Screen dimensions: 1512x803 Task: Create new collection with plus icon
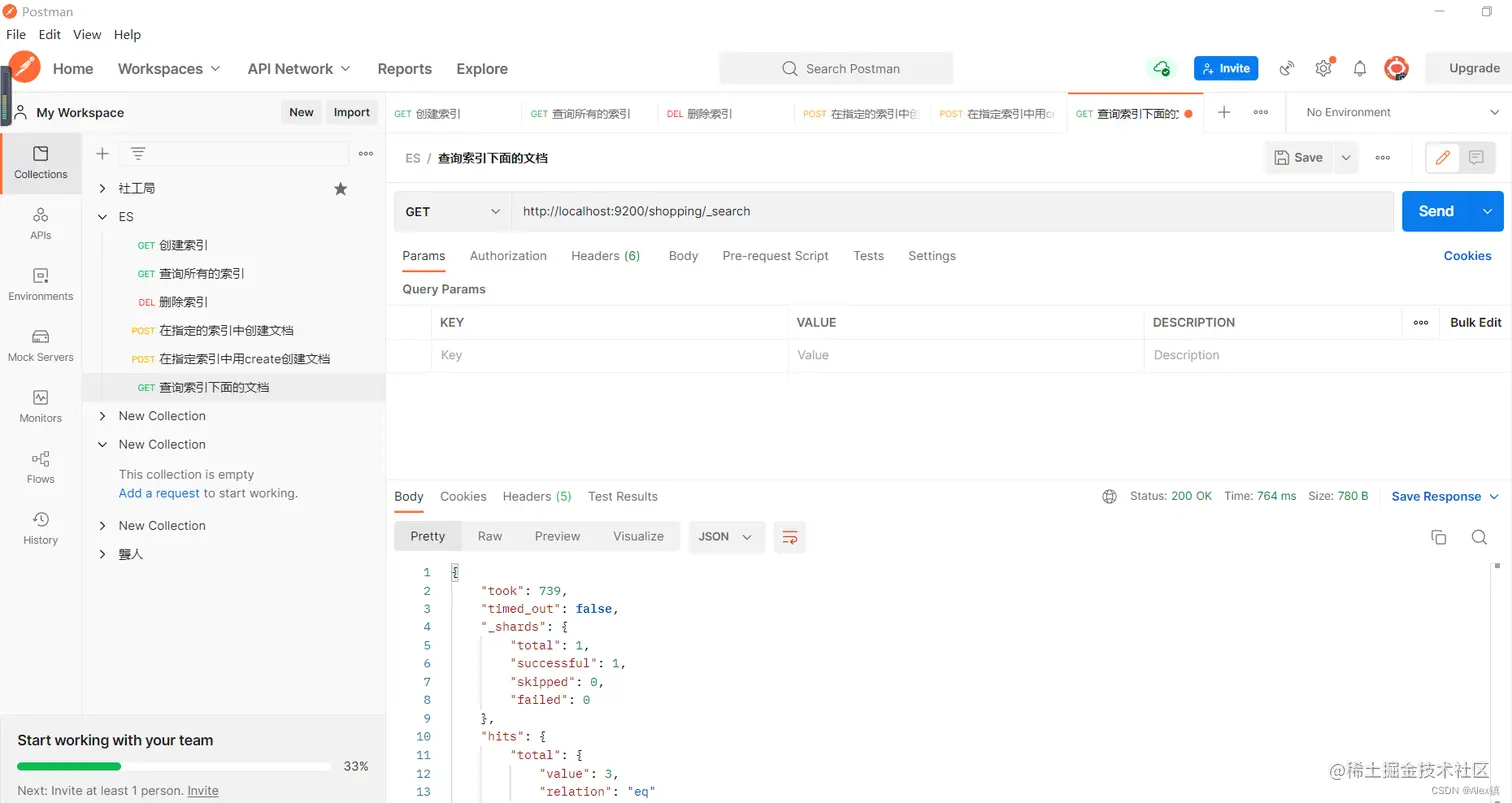(102, 153)
